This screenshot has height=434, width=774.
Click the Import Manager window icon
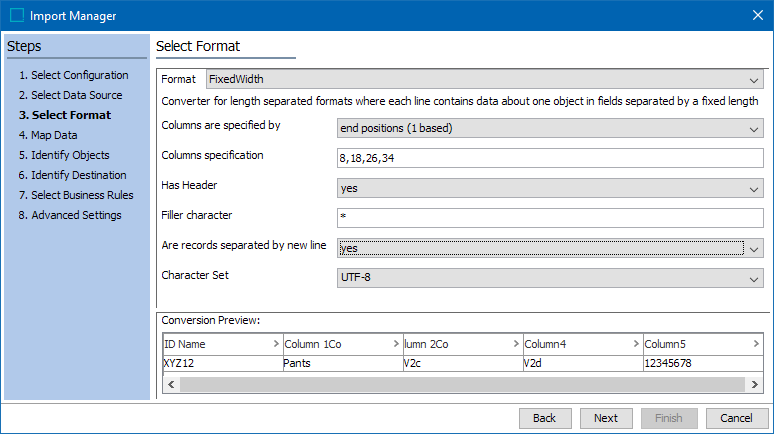(16, 15)
